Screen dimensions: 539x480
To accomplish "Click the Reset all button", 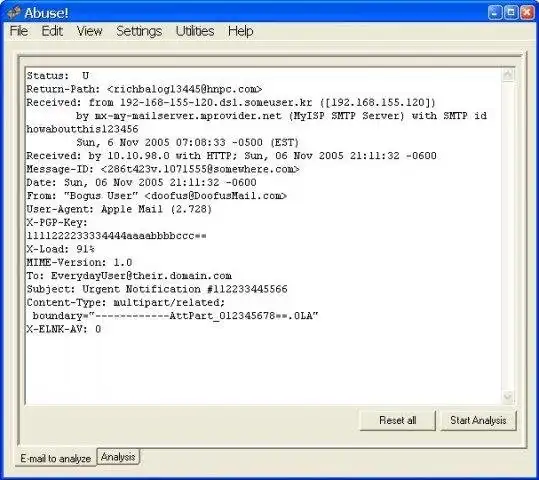I will click(398, 420).
